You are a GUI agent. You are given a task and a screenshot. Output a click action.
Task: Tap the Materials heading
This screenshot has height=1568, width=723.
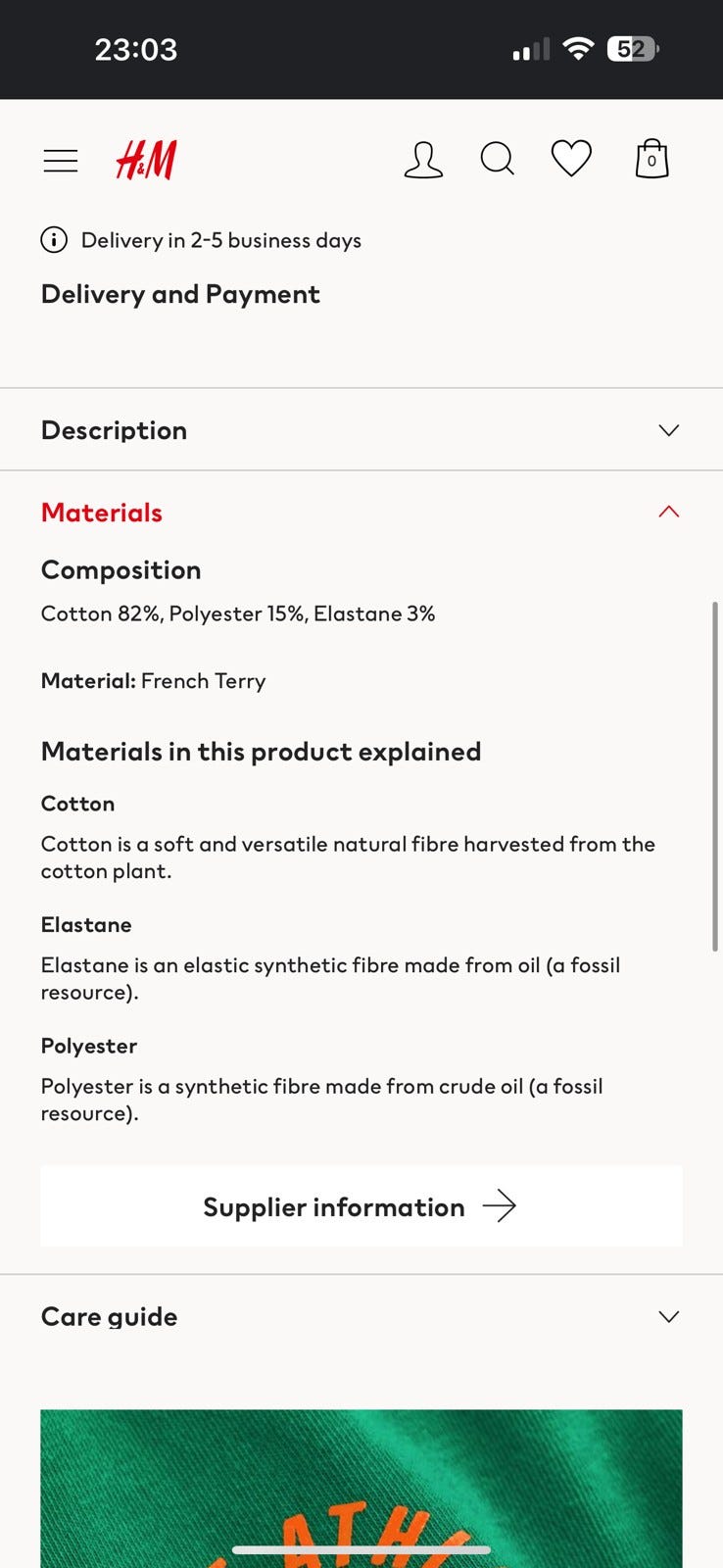tap(102, 513)
